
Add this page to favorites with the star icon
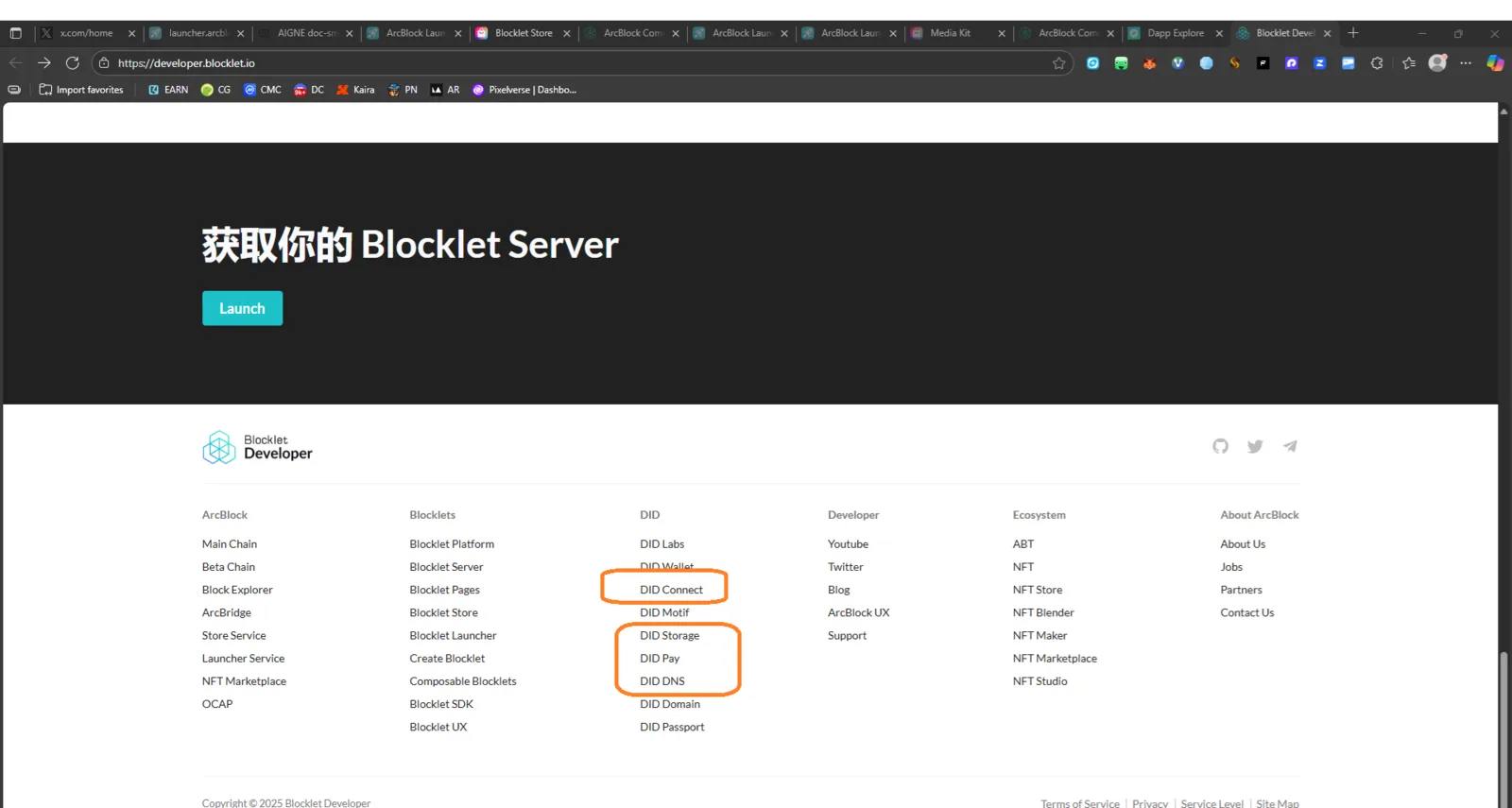pos(1059,63)
